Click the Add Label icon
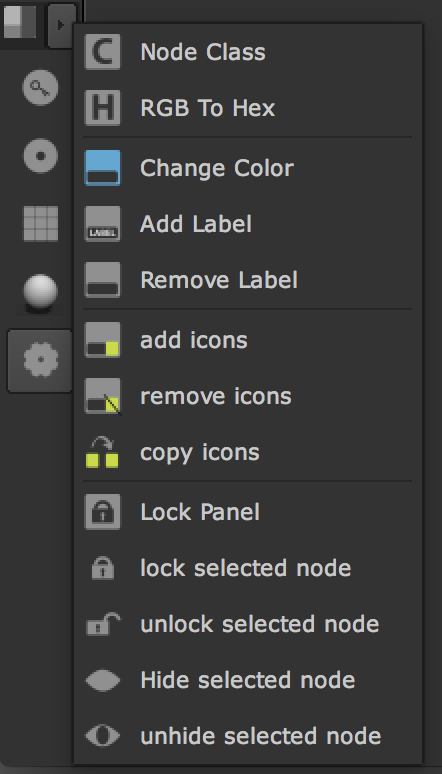442x774 pixels. coord(103,224)
